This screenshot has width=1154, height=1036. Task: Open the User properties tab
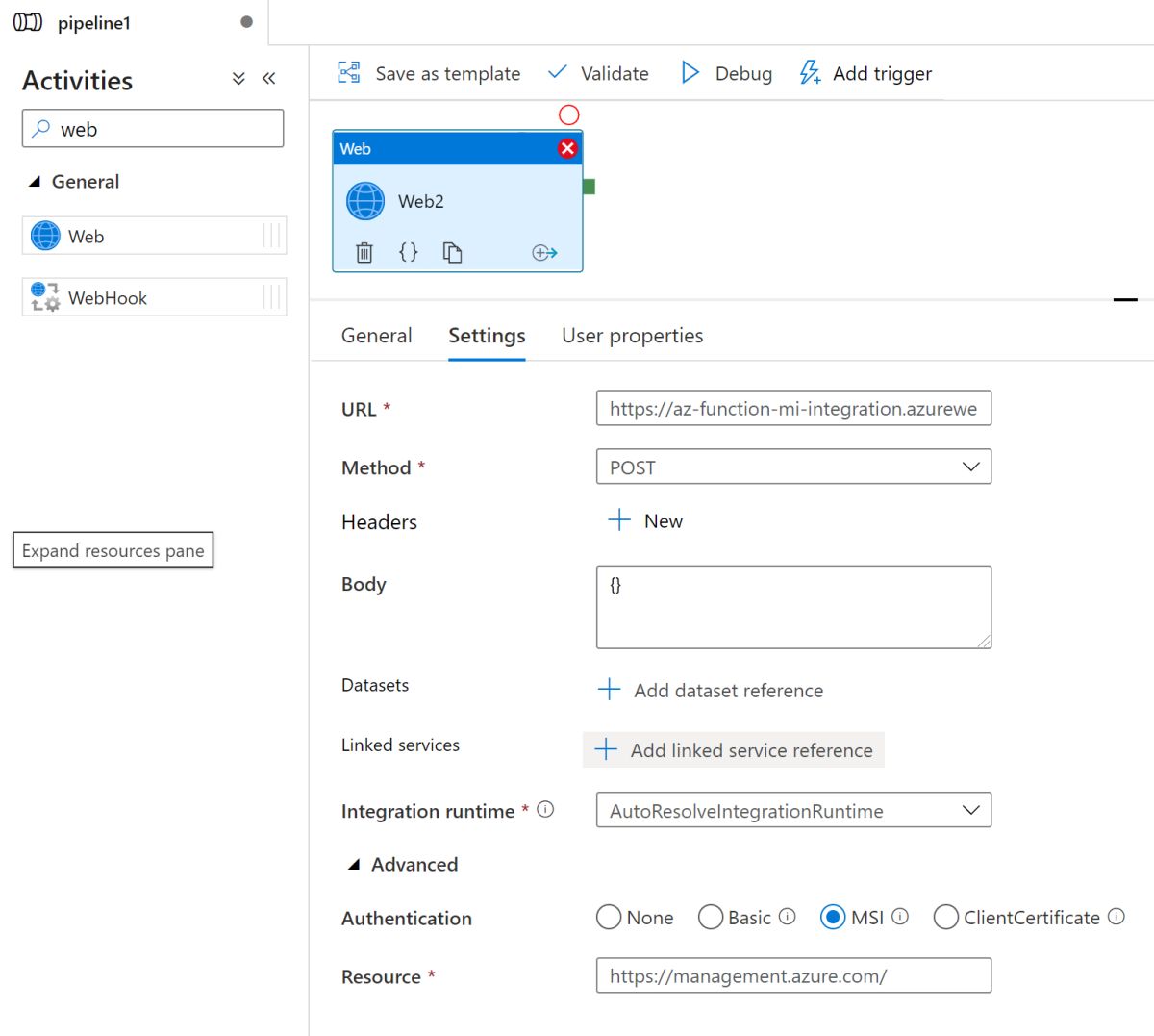point(632,336)
